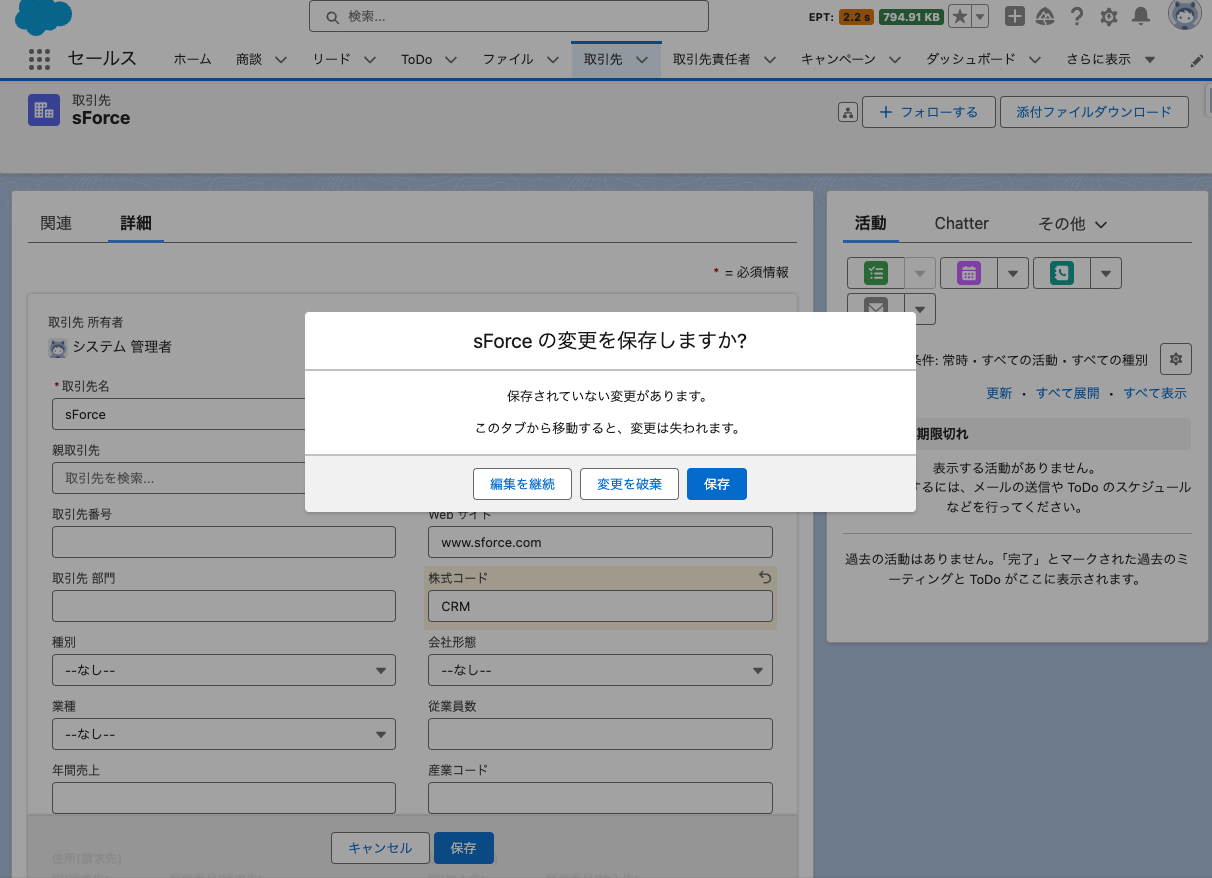This screenshot has height=878, width=1212.
Task: Open the 会社形態 picklist
Action: [600, 670]
